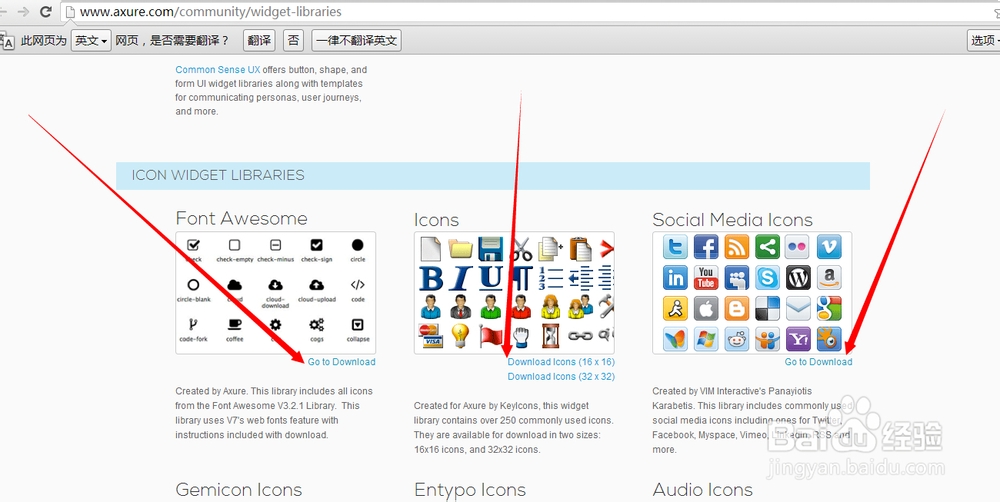Click the orange RSS feed icon
Screen dimensions: 1000x502
coord(737,247)
